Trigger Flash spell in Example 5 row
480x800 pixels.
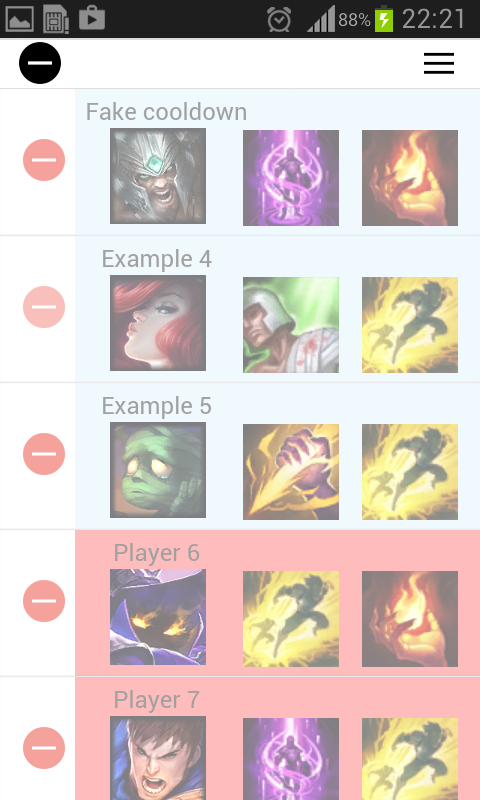pos(410,471)
